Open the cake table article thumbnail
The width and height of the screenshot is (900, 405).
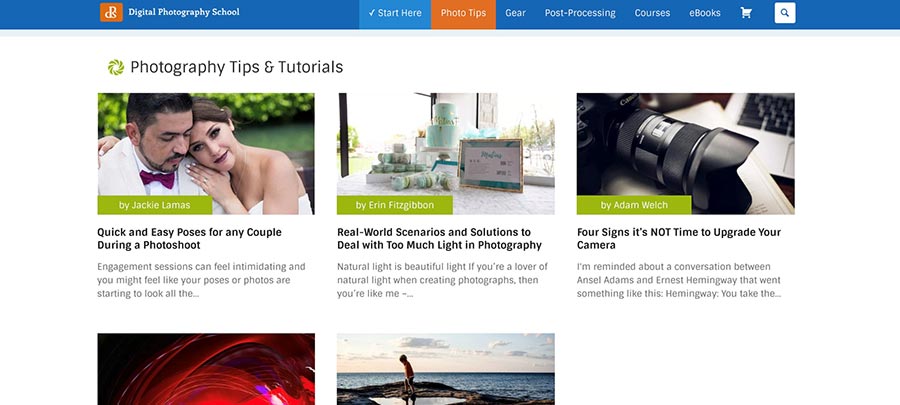445,153
